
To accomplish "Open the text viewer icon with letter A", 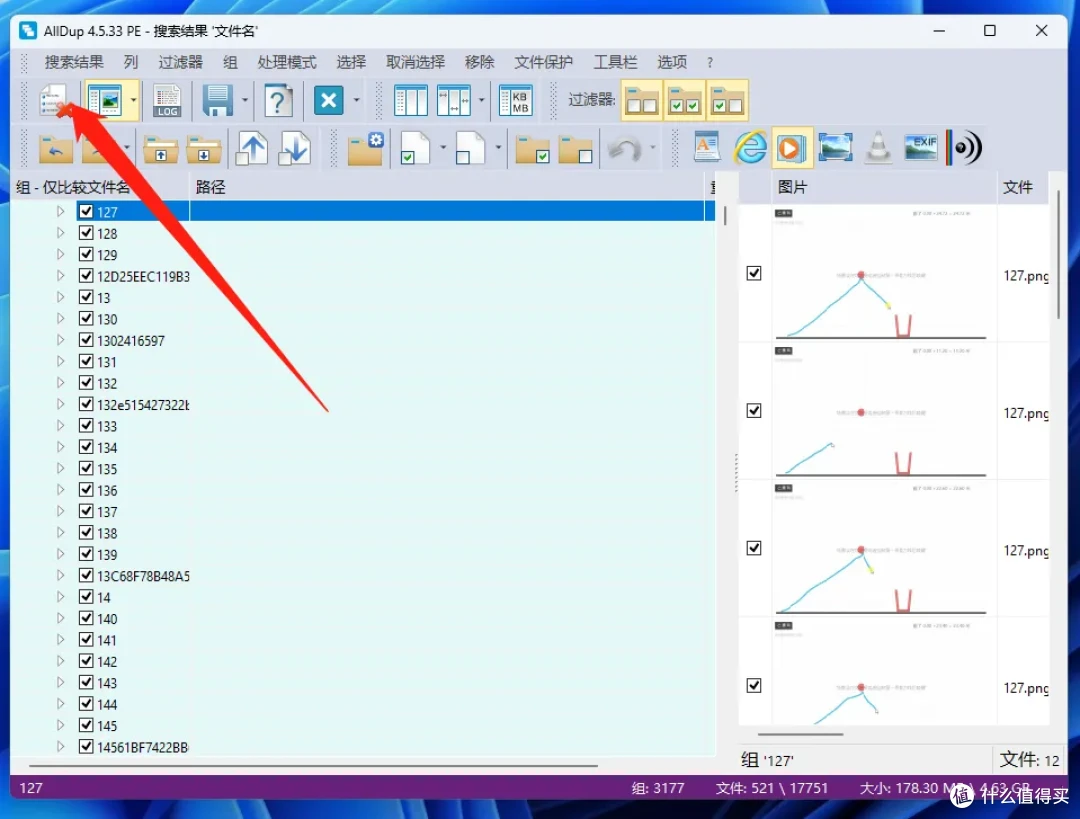I will tap(707, 147).
